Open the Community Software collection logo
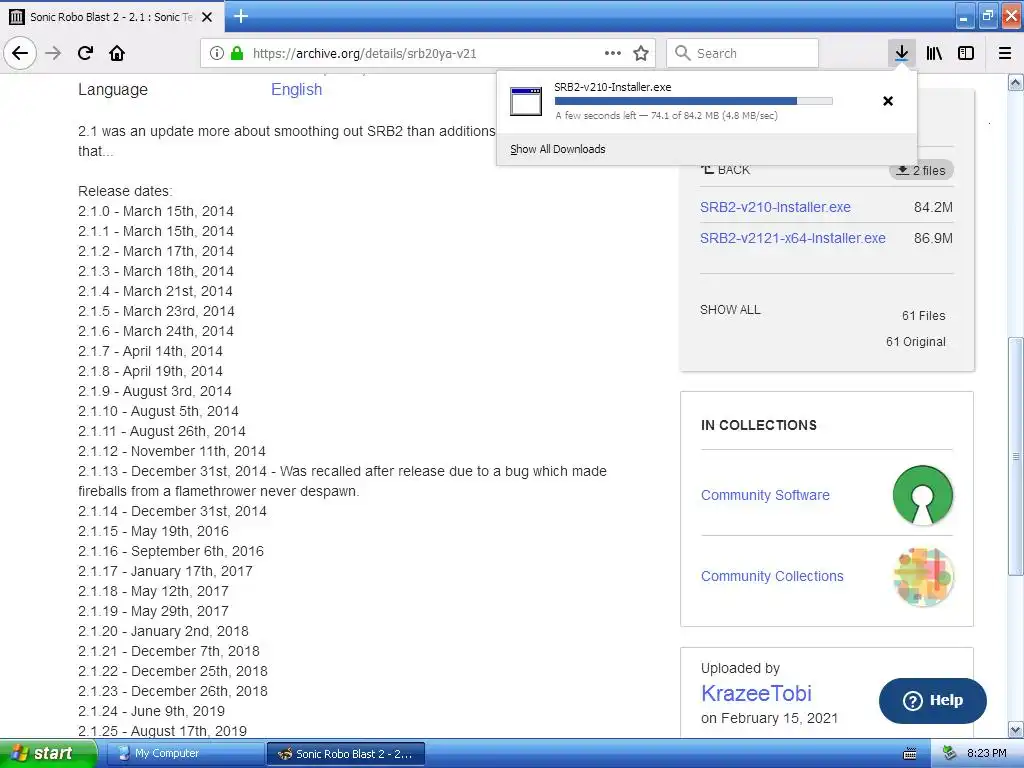 (922, 495)
